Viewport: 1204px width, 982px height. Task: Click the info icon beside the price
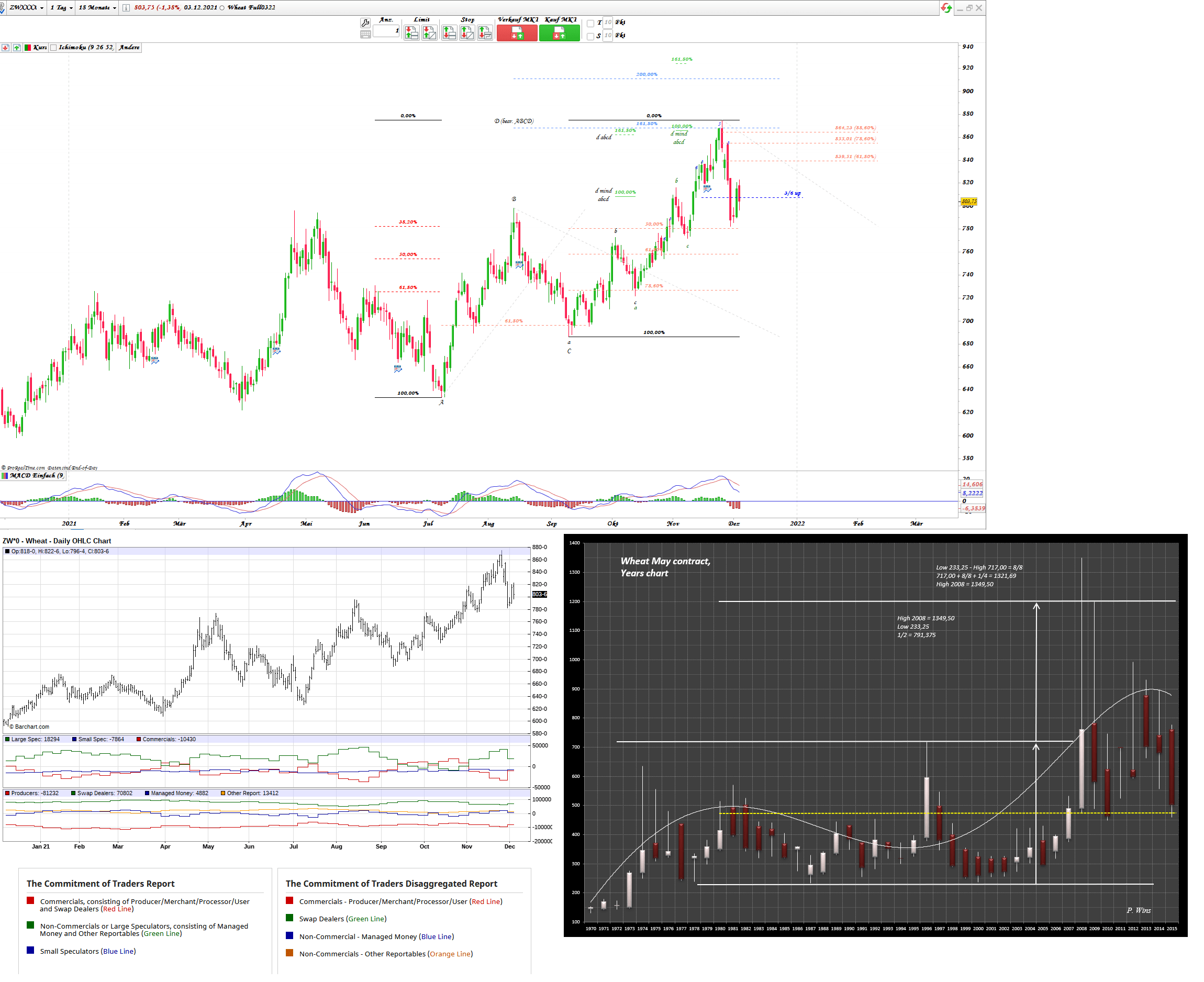click(126, 8)
